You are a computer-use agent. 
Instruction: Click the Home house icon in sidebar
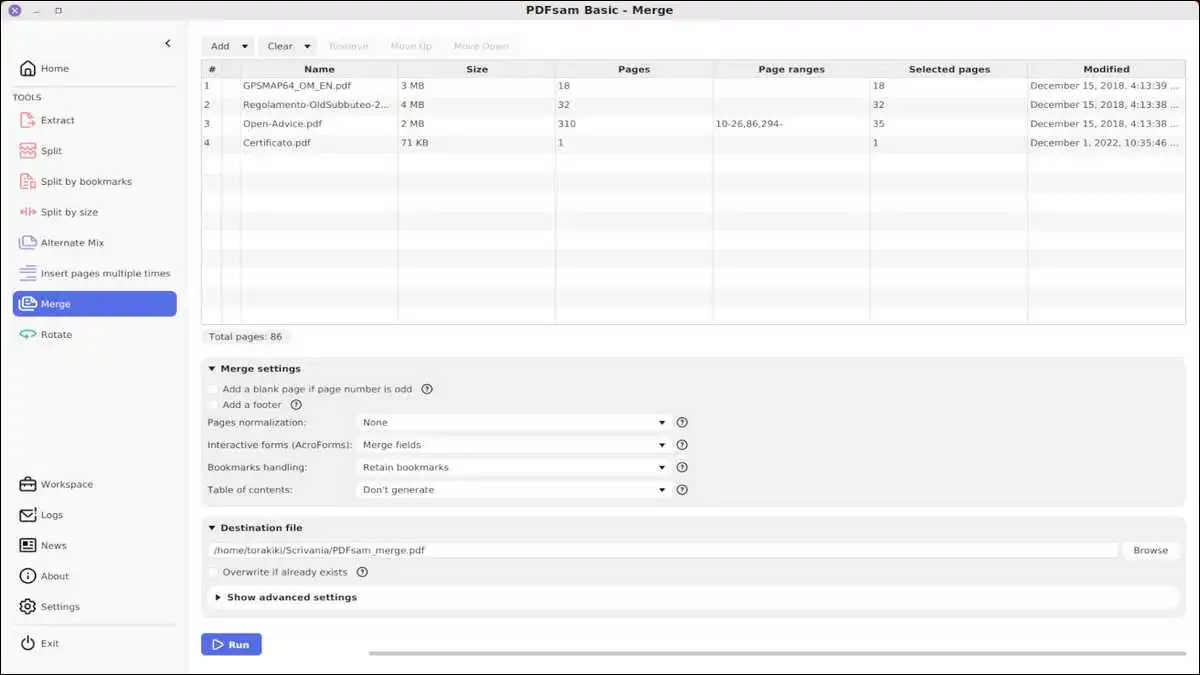tap(27, 69)
